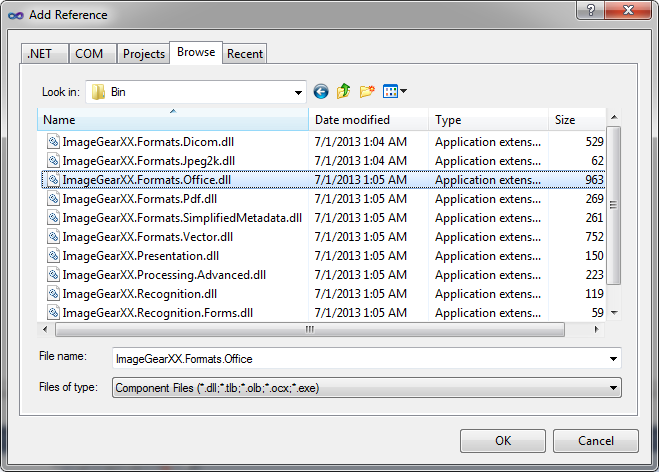
Task: Select ImageGearXX.Presentation.dll file name
Action: (x=141, y=256)
